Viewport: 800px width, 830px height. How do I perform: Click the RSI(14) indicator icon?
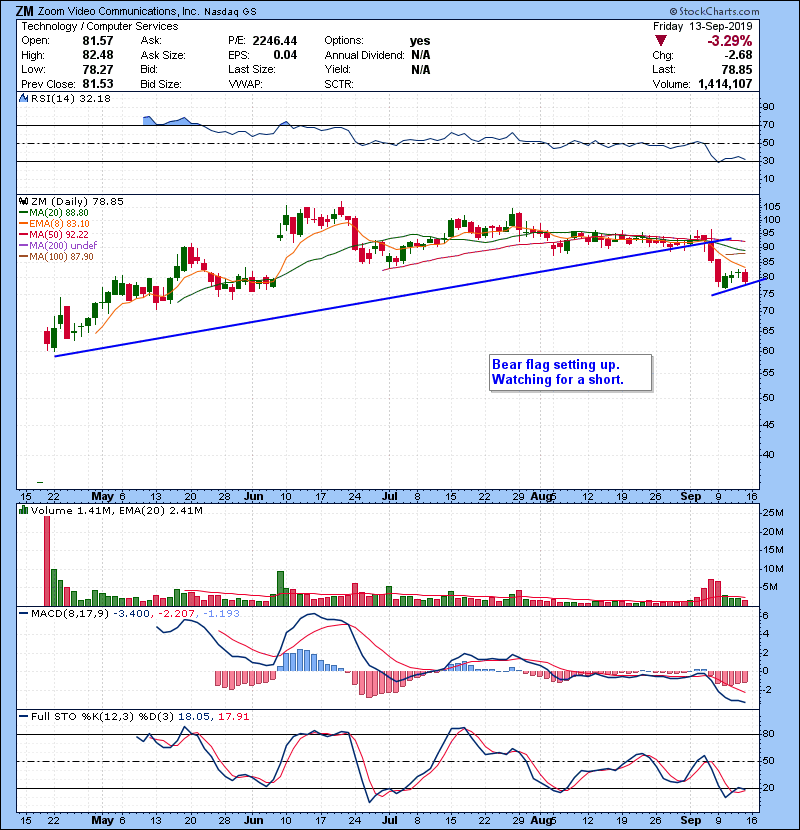coord(23,98)
